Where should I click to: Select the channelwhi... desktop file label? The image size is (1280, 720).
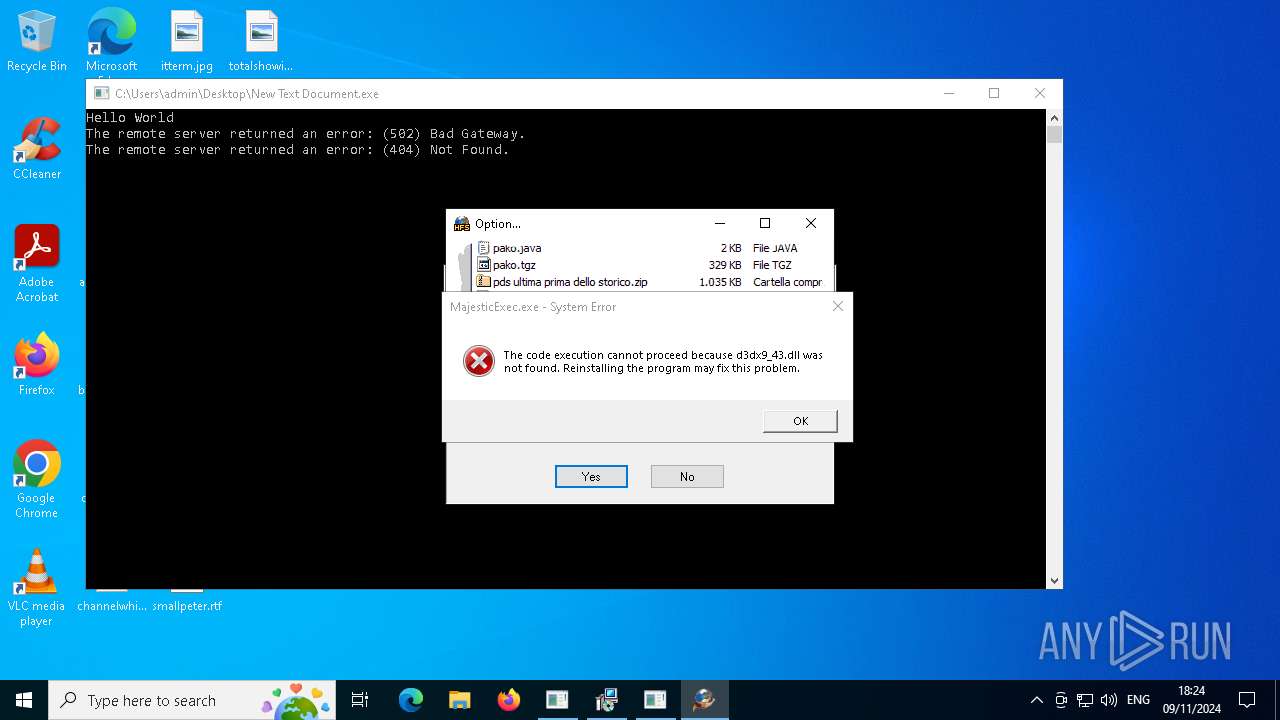point(112,606)
